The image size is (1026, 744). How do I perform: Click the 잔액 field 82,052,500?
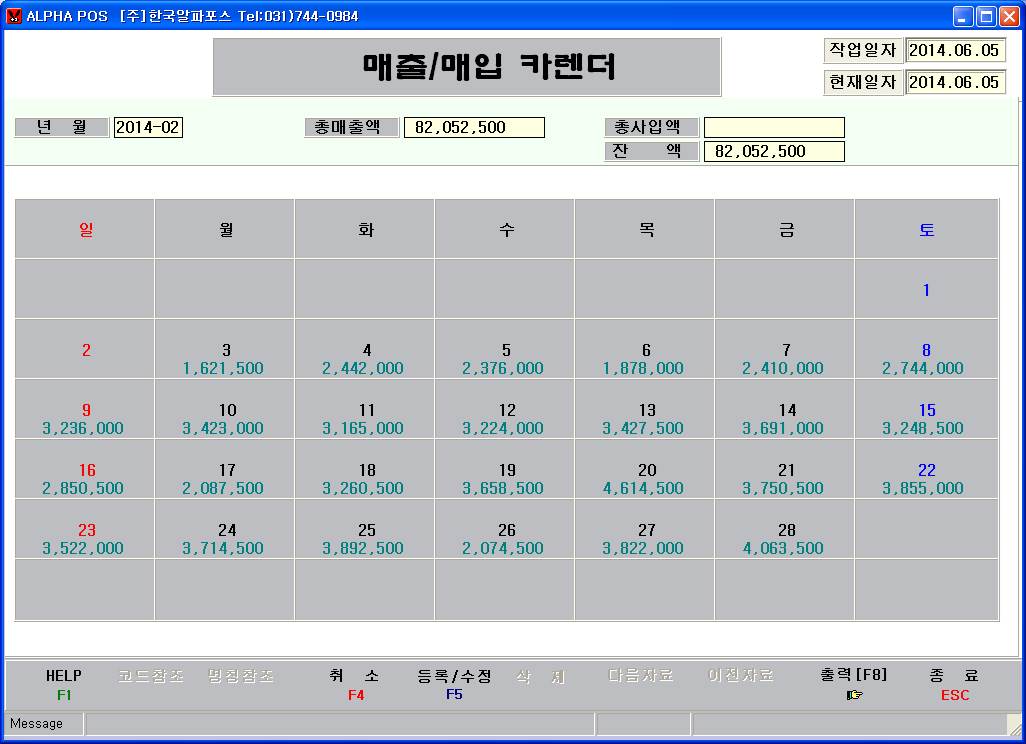774,151
